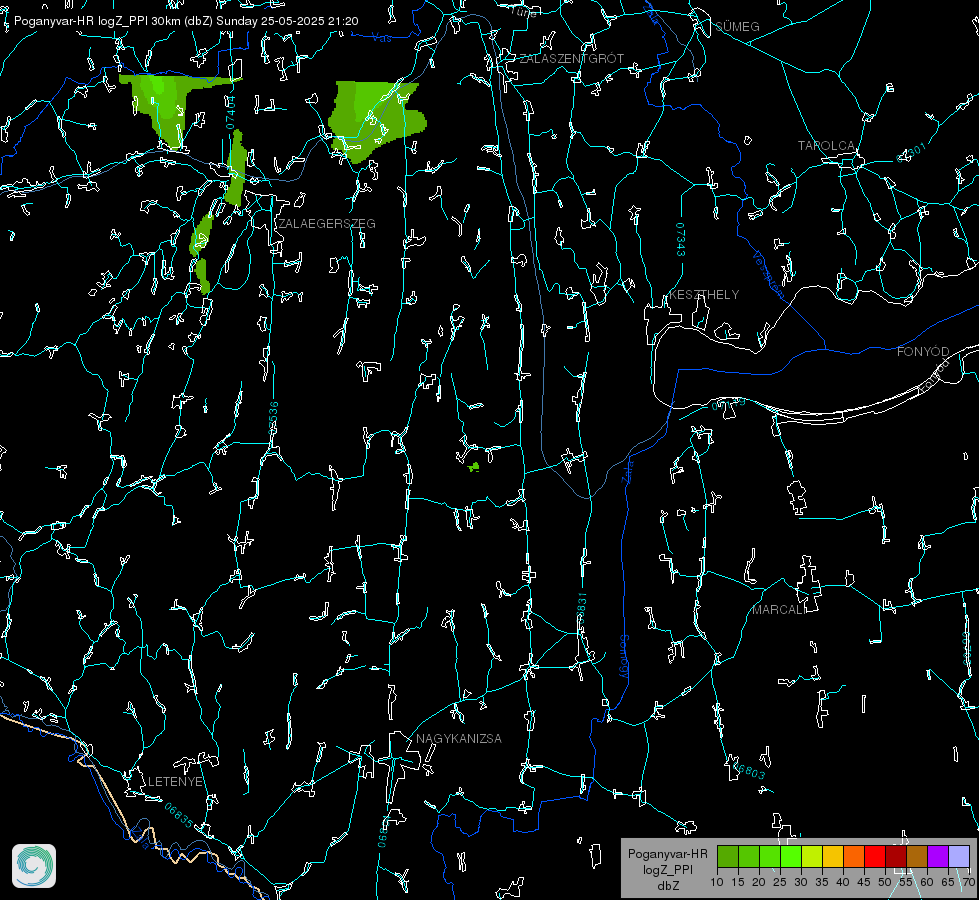Click the logZ_PPI legend text
The height and width of the screenshot is (900, 979).
[667, 869]
